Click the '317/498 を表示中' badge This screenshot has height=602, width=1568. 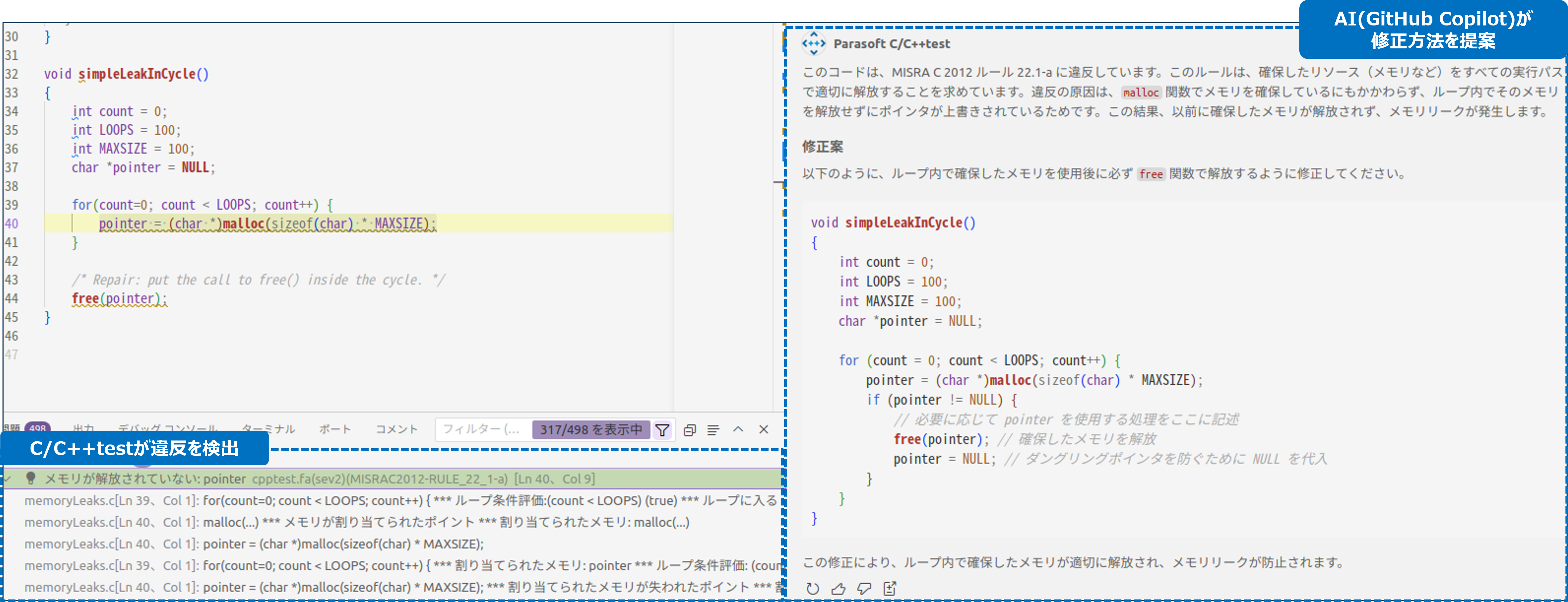[x=590, y=430]
